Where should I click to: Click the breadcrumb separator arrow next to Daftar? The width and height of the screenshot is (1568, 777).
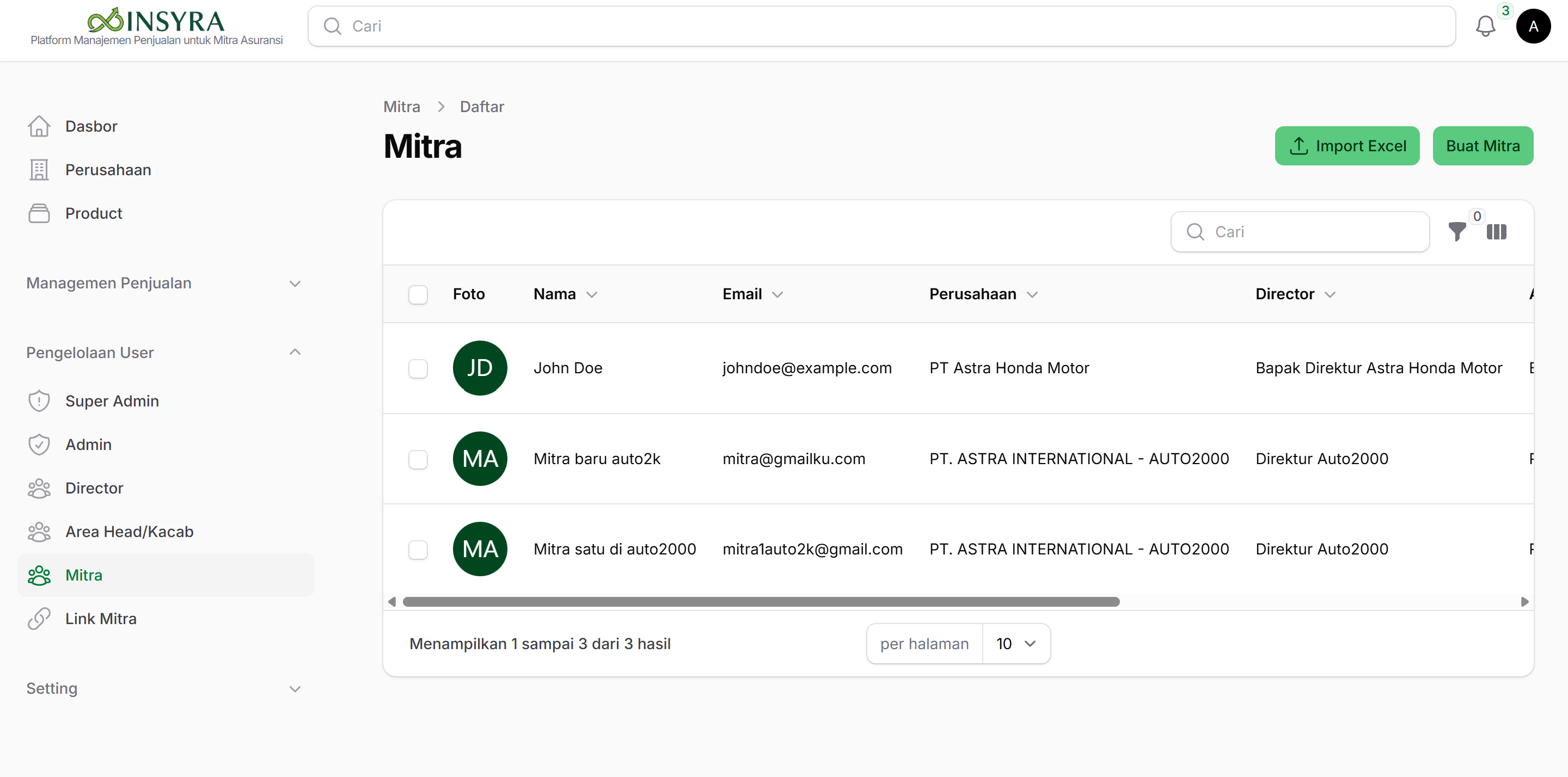point(440,107)
